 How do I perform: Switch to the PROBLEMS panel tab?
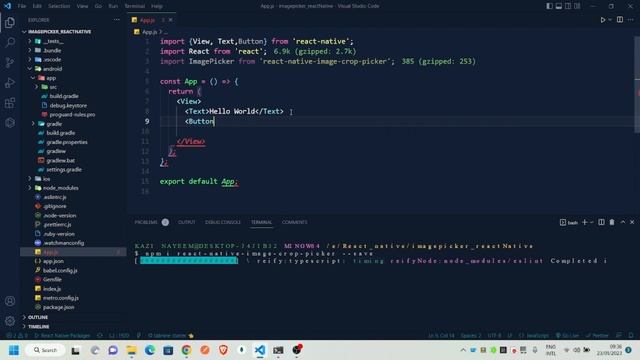click(x=146, y=222)
